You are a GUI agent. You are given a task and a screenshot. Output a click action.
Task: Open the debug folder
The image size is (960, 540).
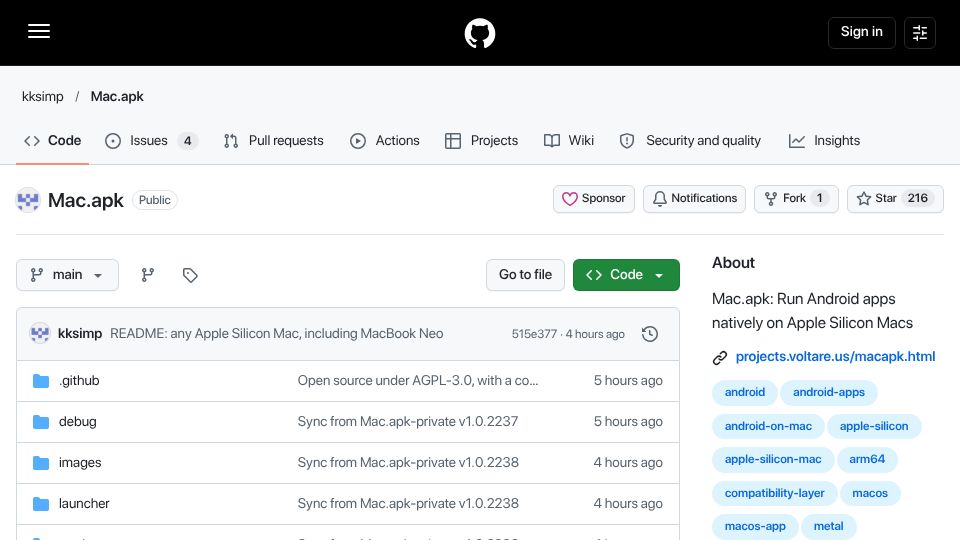78,422
